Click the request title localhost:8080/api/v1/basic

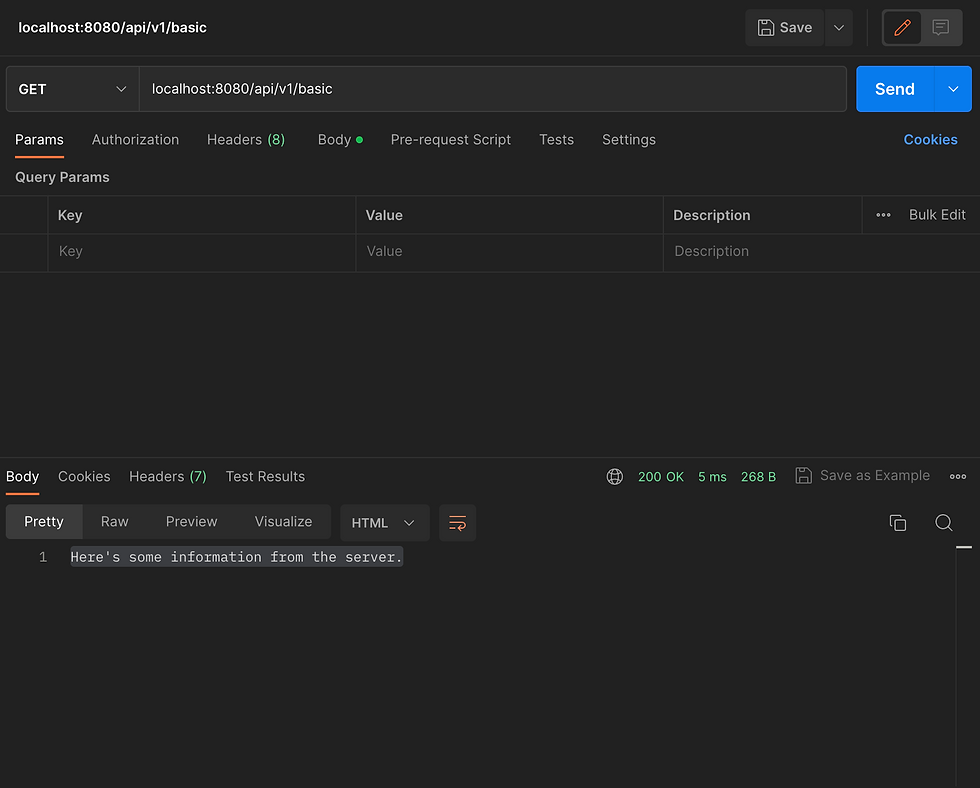tap(112, 27)
